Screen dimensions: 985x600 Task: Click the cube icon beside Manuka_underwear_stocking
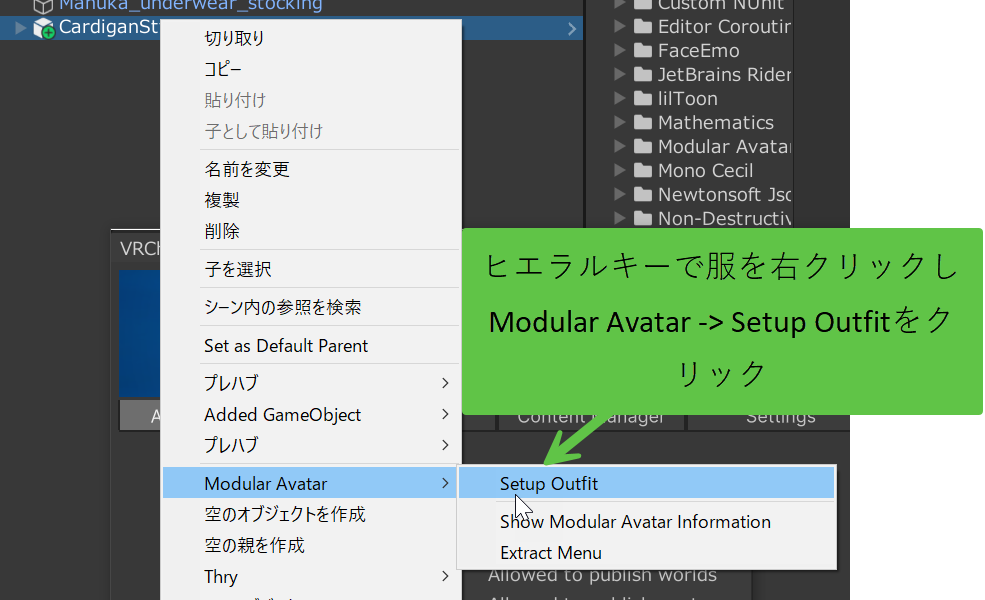(x=43, y=6)
